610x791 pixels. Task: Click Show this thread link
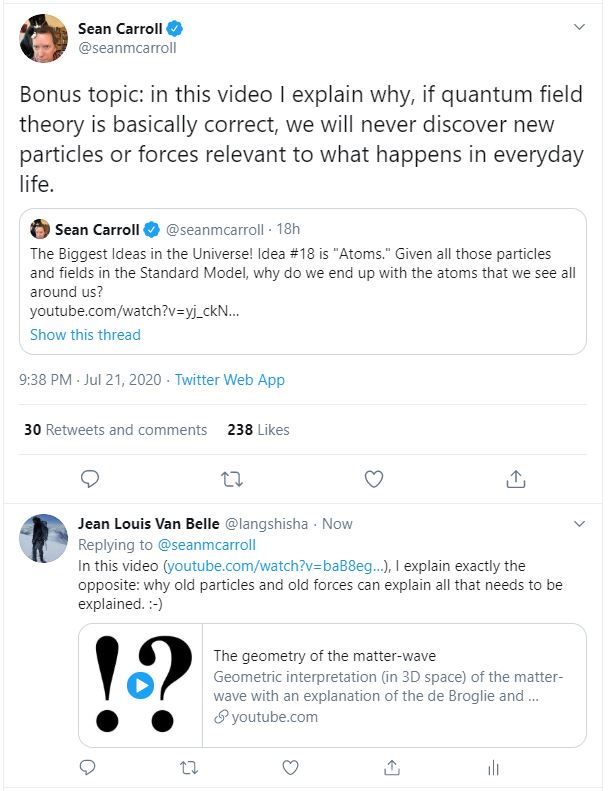pos(85,335)
